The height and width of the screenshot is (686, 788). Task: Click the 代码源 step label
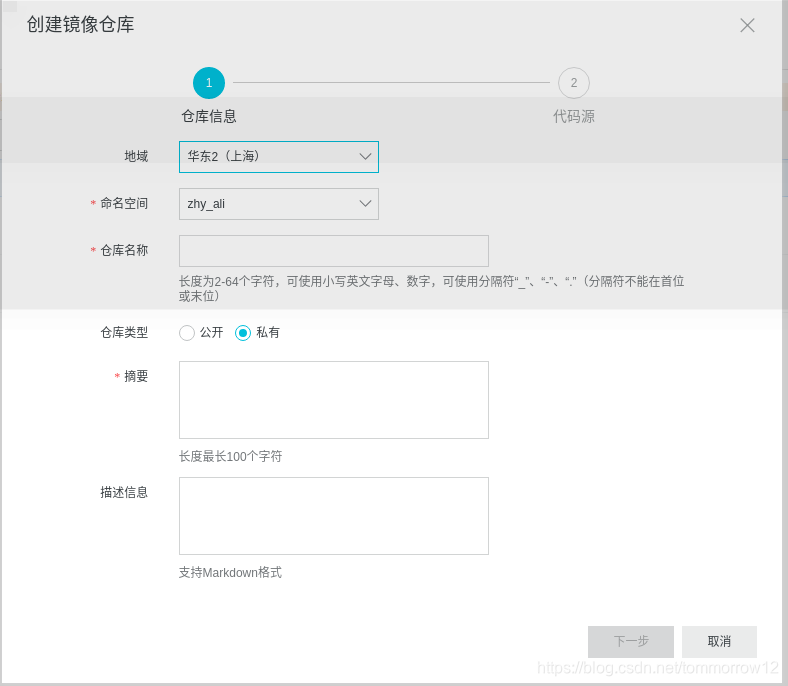coord(573,117)
